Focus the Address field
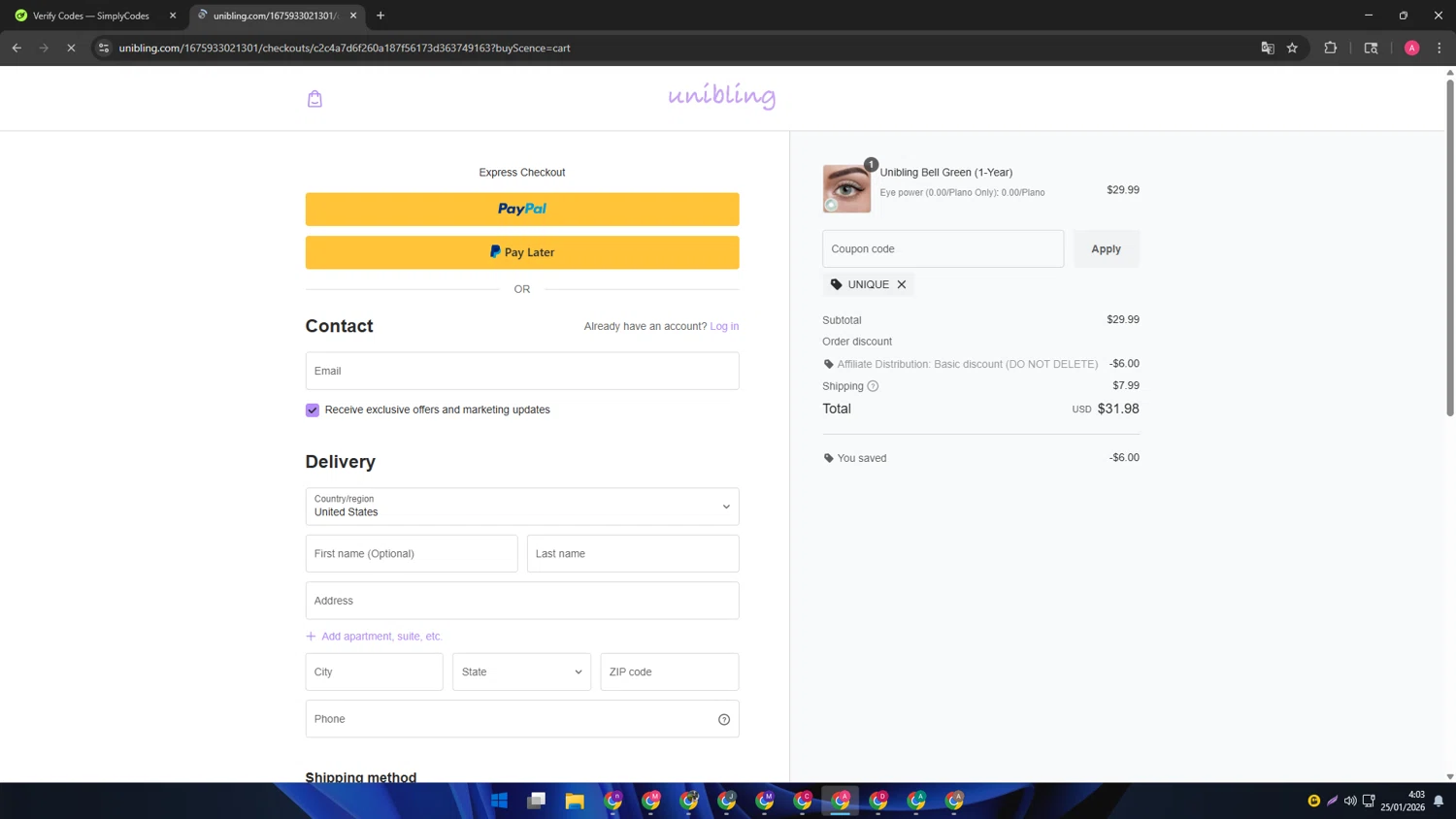This screenshot has height=819, width=1456. (522, 601)
